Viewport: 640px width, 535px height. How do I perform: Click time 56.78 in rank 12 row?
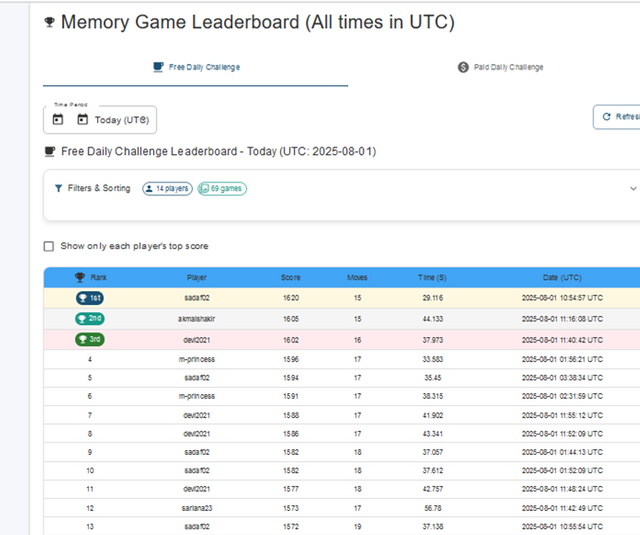[x=433, y=508]
